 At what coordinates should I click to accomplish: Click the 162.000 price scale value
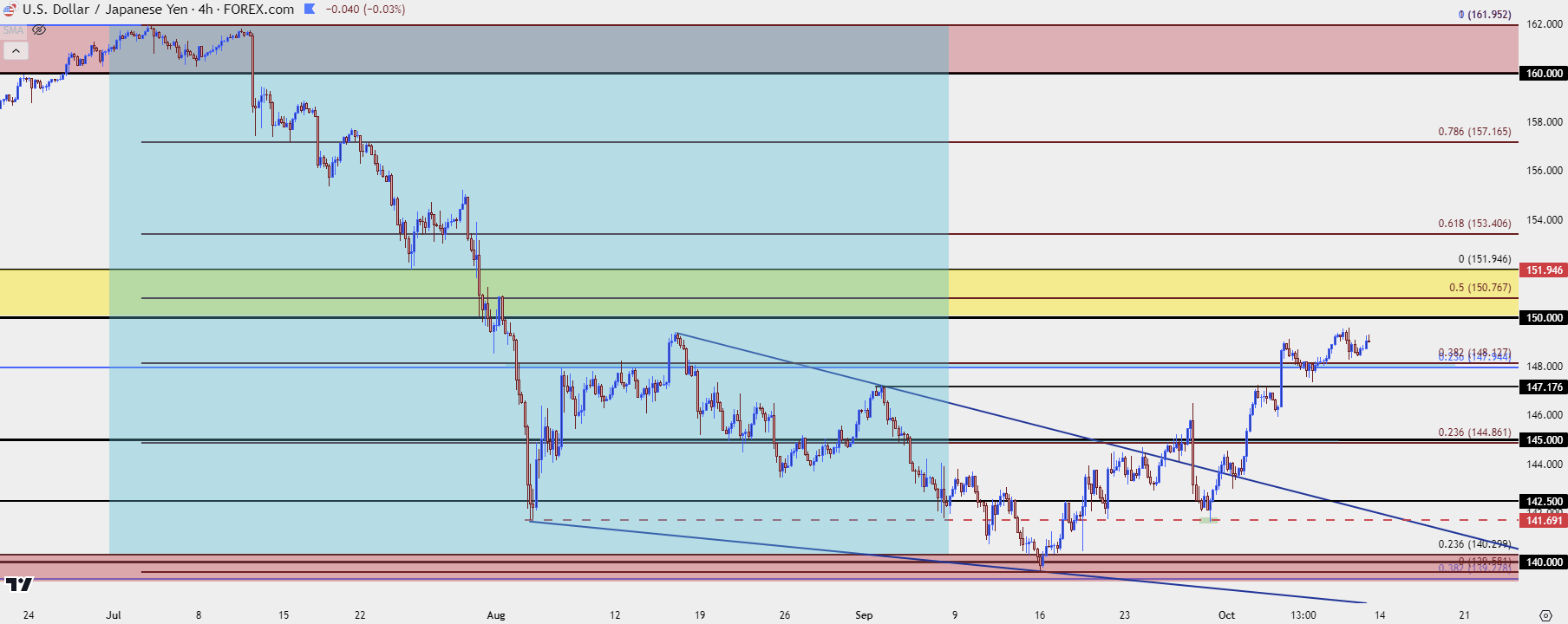pos(1545,24)
